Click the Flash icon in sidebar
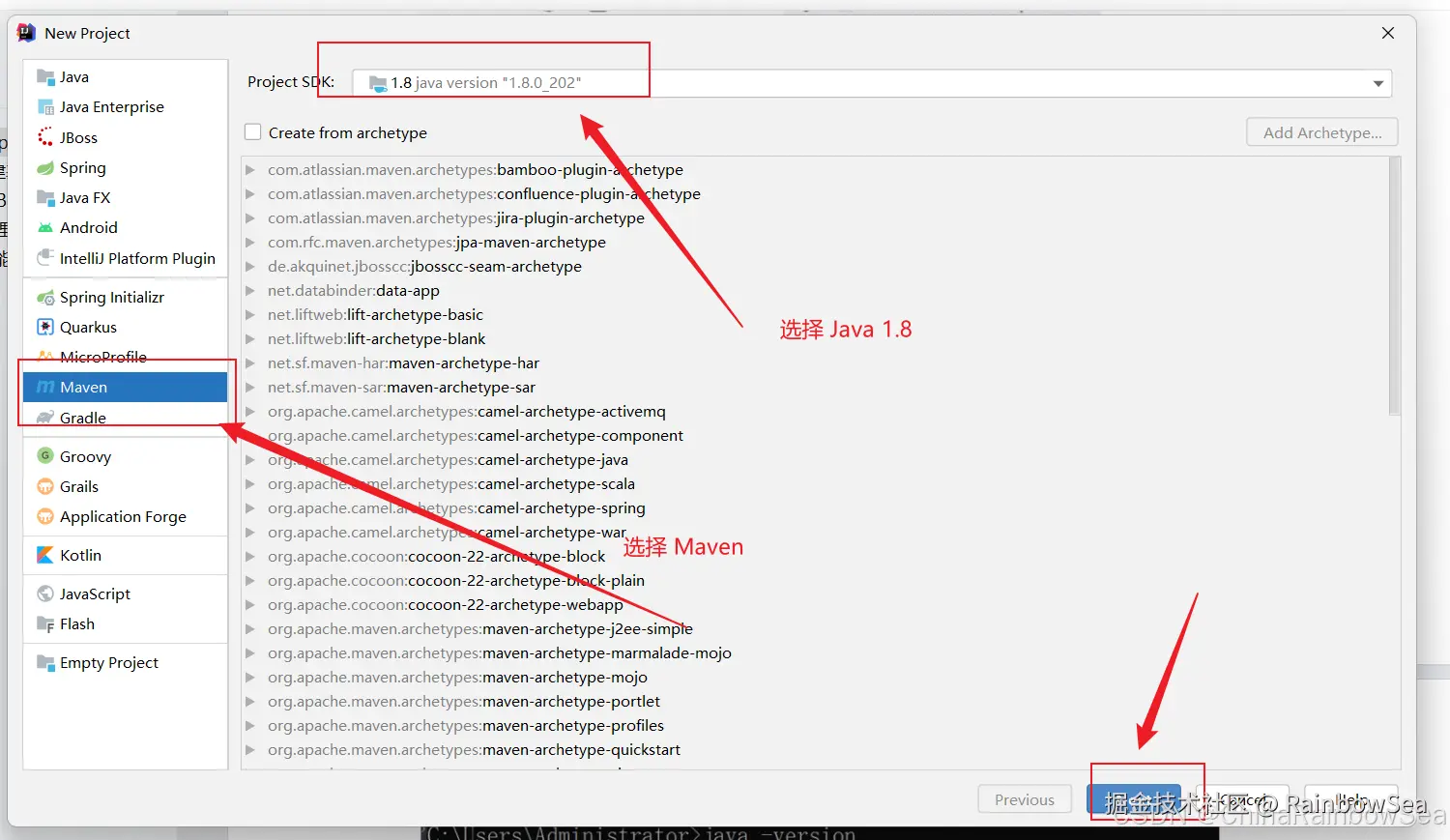Image resolution: width=1450 pixels, height=840 pixels. coord(45,624)
